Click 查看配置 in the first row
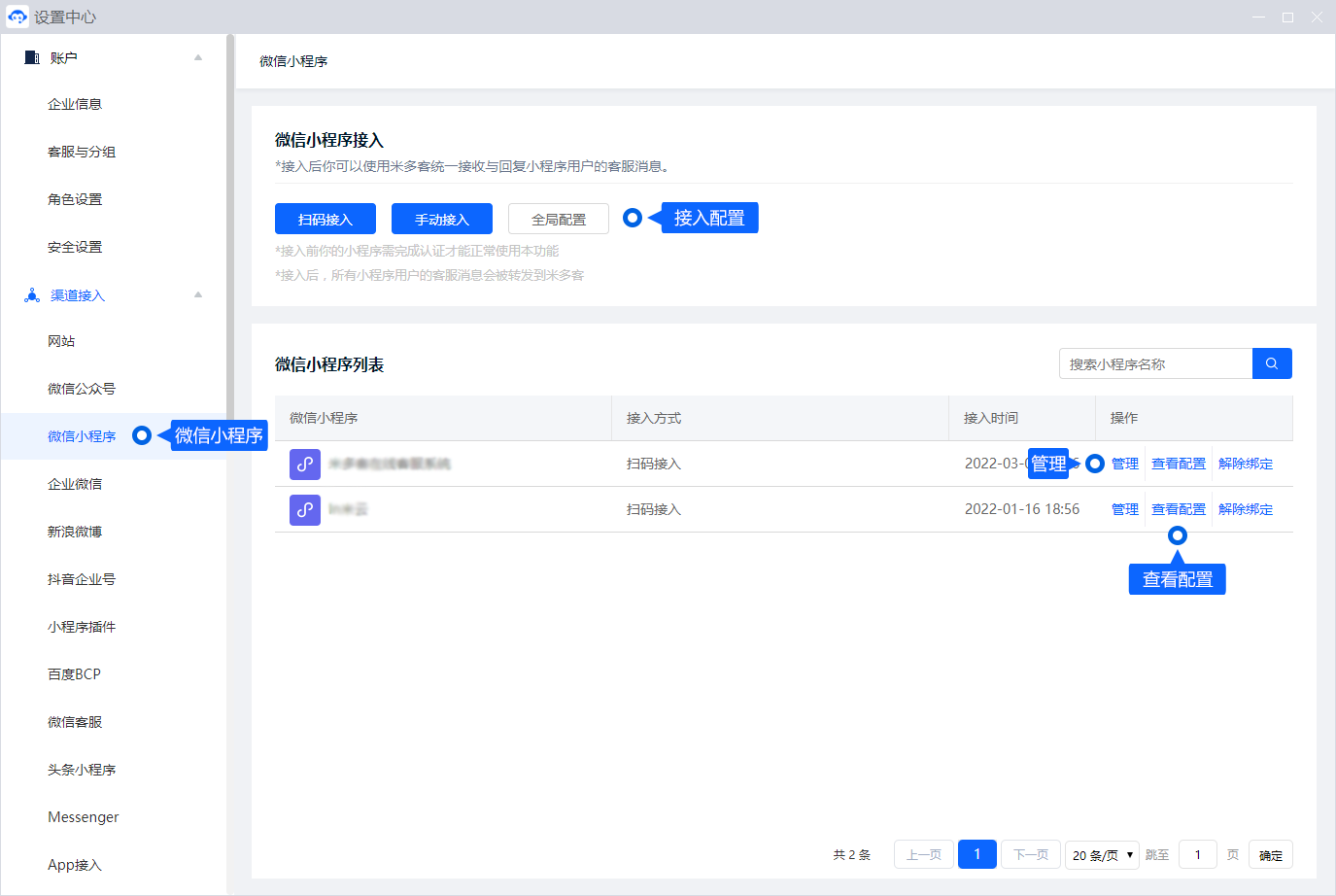This screenshot has height=896, width=1336. [1178, 464]
